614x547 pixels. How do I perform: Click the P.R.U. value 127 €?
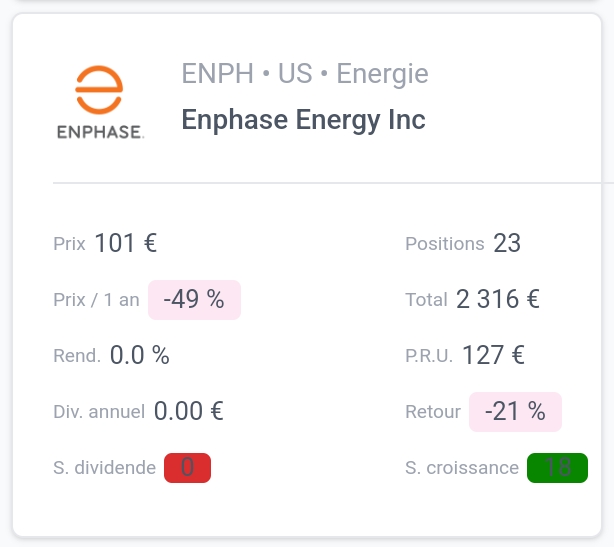(493, 355)
